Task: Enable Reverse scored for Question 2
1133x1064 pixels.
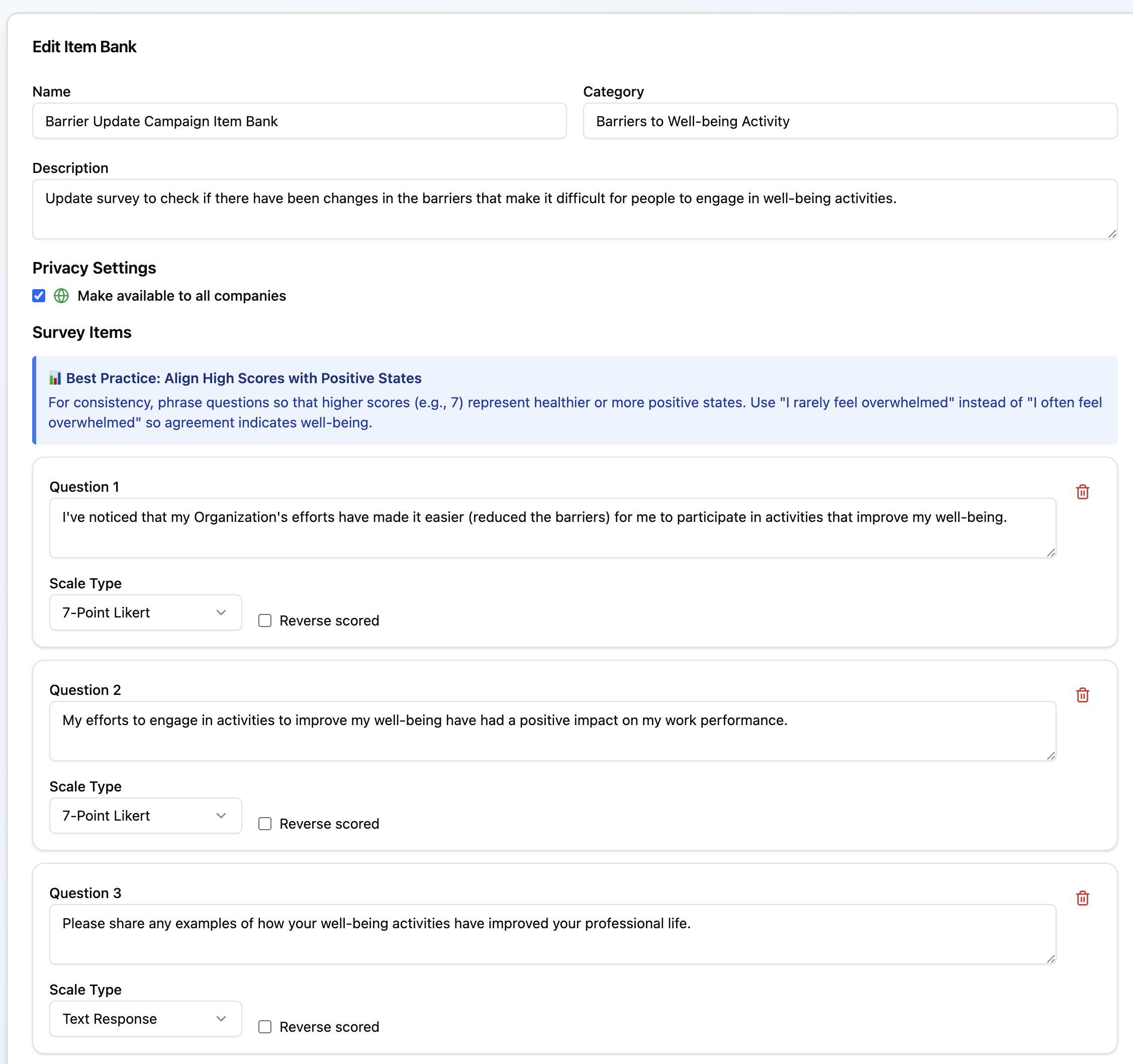Action: (264, 823)
